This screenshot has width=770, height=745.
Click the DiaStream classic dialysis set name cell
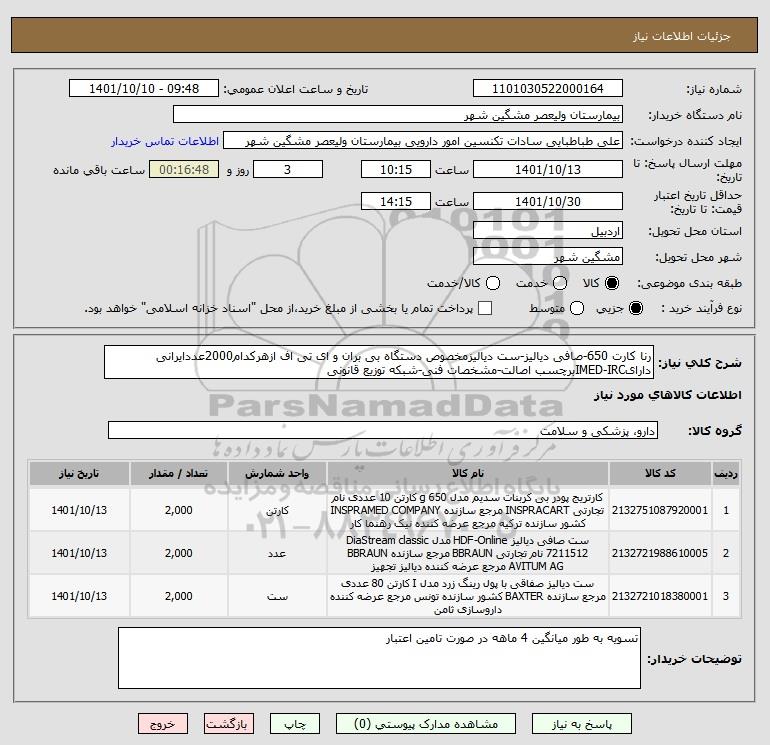(x=468, y=553)
